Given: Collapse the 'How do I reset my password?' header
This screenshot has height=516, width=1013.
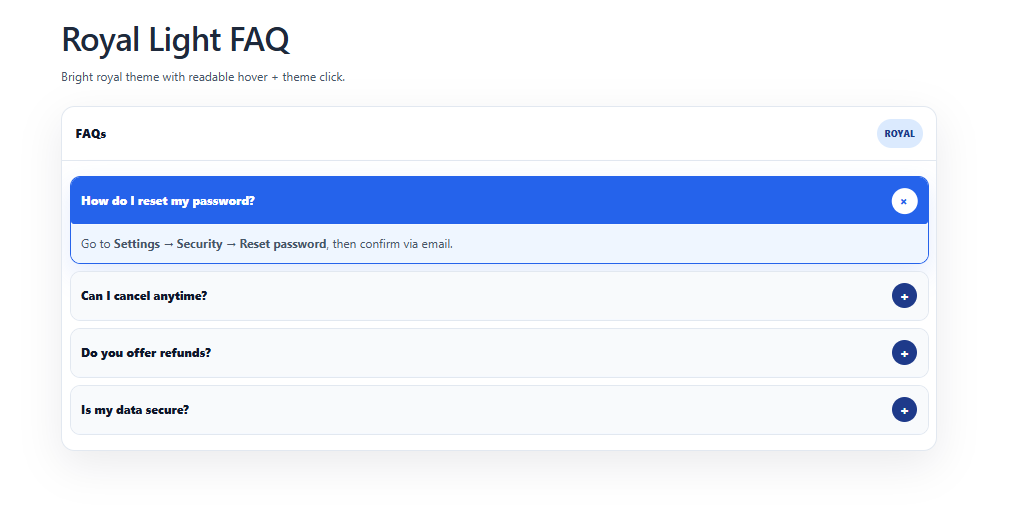Looking at the screenshot, I should pos(168,201).
